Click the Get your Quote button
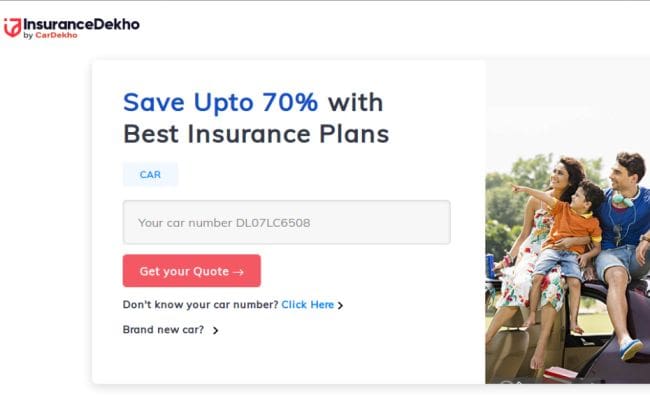This screenshot has width=650, height=420. point(192,271)
